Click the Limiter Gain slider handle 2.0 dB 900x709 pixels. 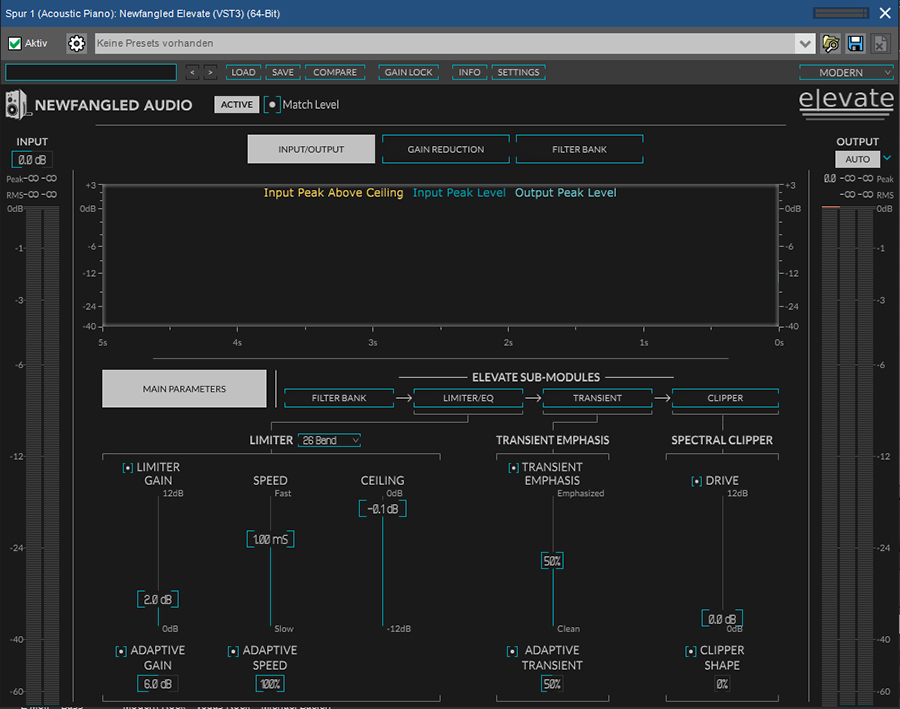click(158, 599)
